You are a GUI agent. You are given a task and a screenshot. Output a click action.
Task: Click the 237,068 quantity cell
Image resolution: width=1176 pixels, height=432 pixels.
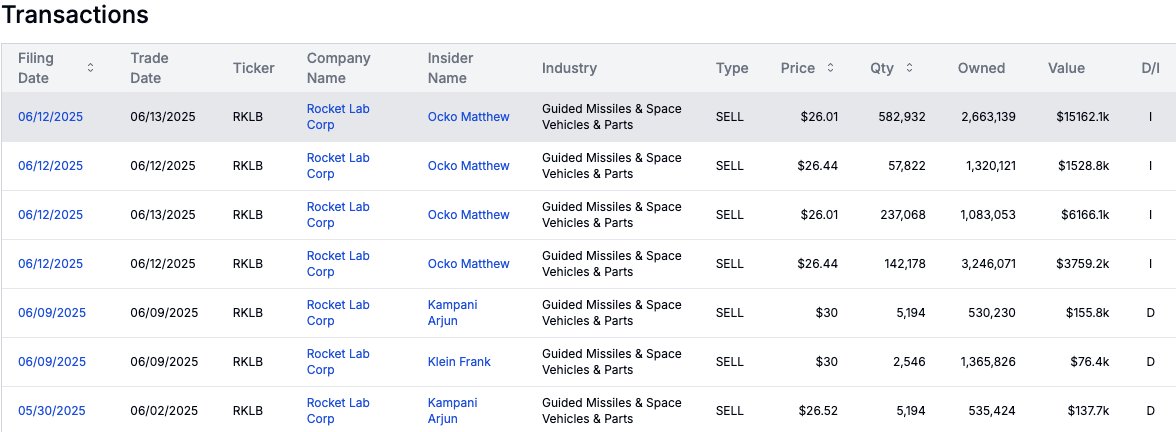(902, 214)
